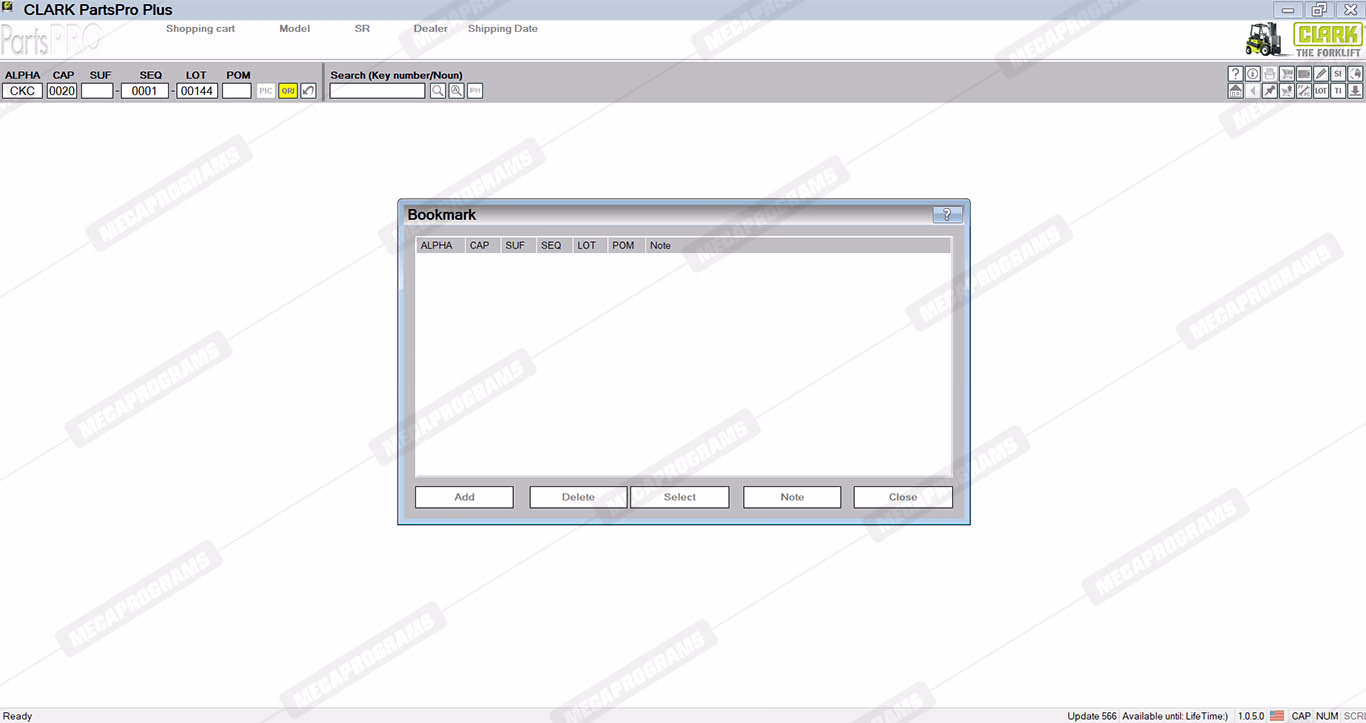Click the LOT column header in Bookmark list
This screenshot has width=1366, height=723.
click(590, 246)
